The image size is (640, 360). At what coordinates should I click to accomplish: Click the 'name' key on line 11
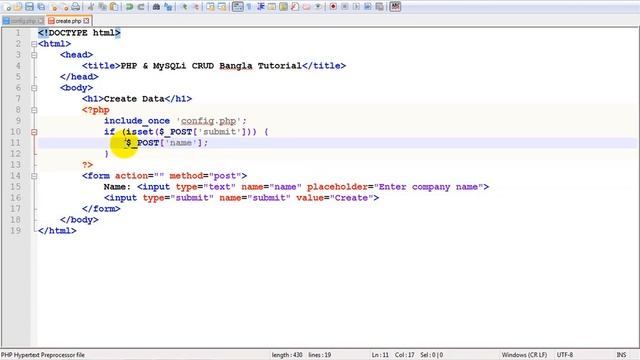click(x=181, y=143)
